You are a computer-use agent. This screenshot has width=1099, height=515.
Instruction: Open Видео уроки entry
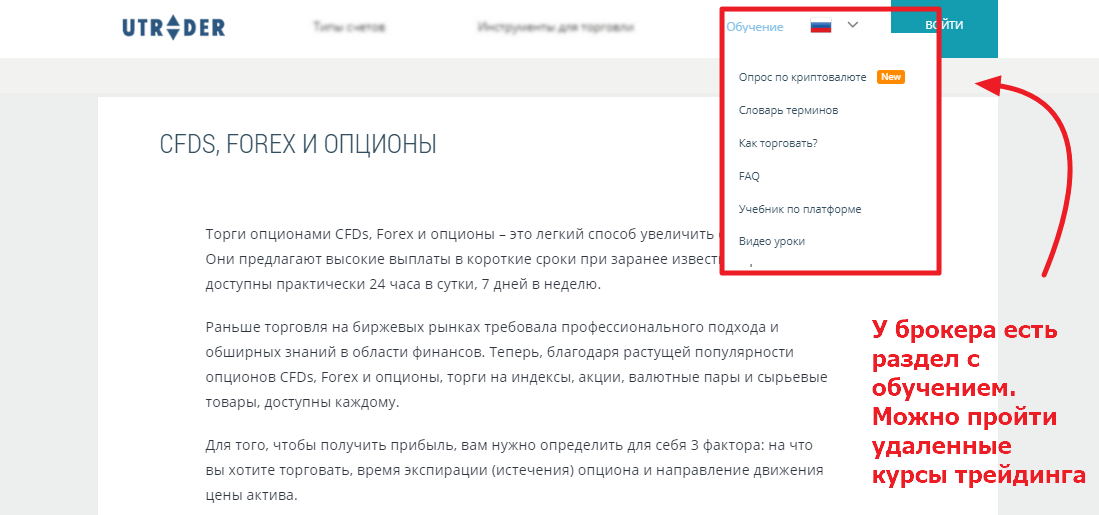click(x=772, y=241)
